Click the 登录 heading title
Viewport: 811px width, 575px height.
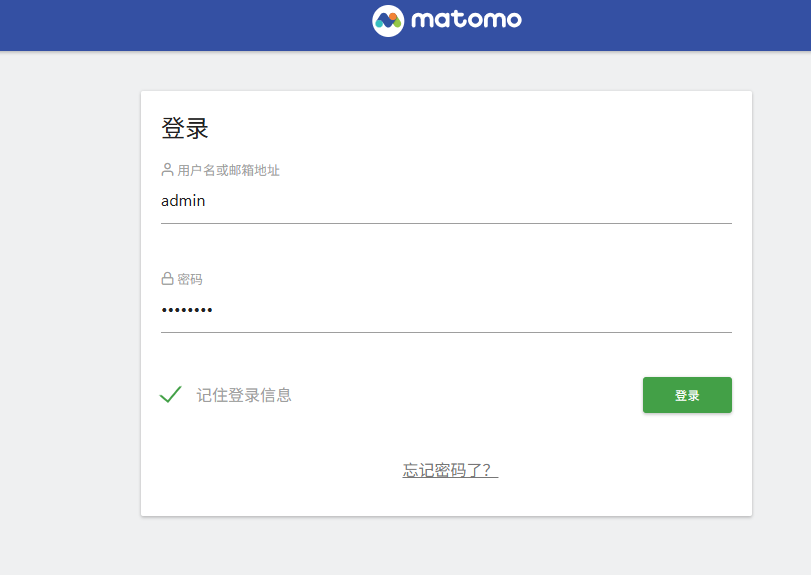click(x=185, y=128)
